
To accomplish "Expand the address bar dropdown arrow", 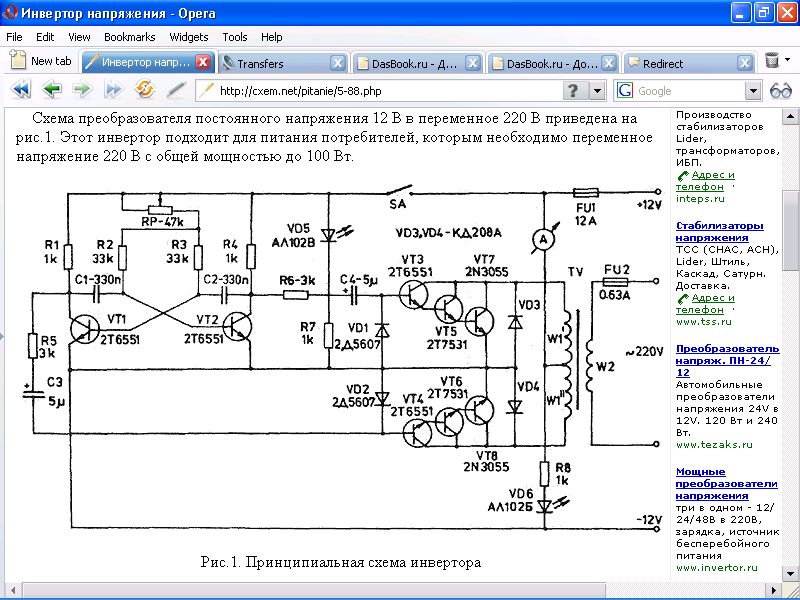I will point(597,91).
